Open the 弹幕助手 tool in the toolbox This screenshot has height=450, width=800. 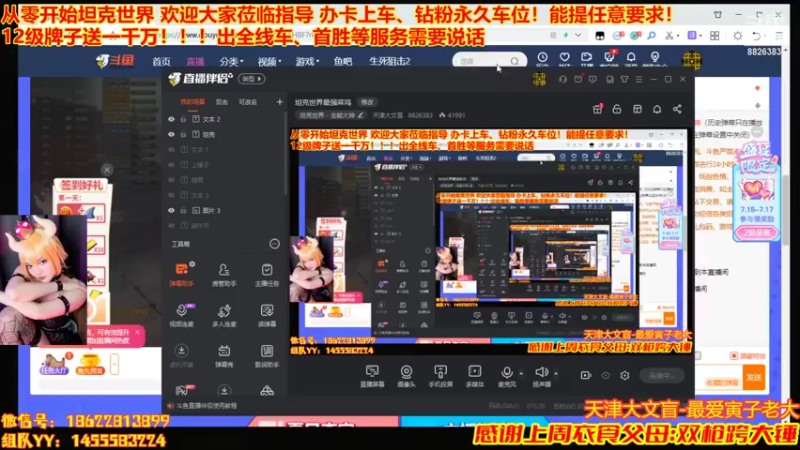(x=182, y=274)
